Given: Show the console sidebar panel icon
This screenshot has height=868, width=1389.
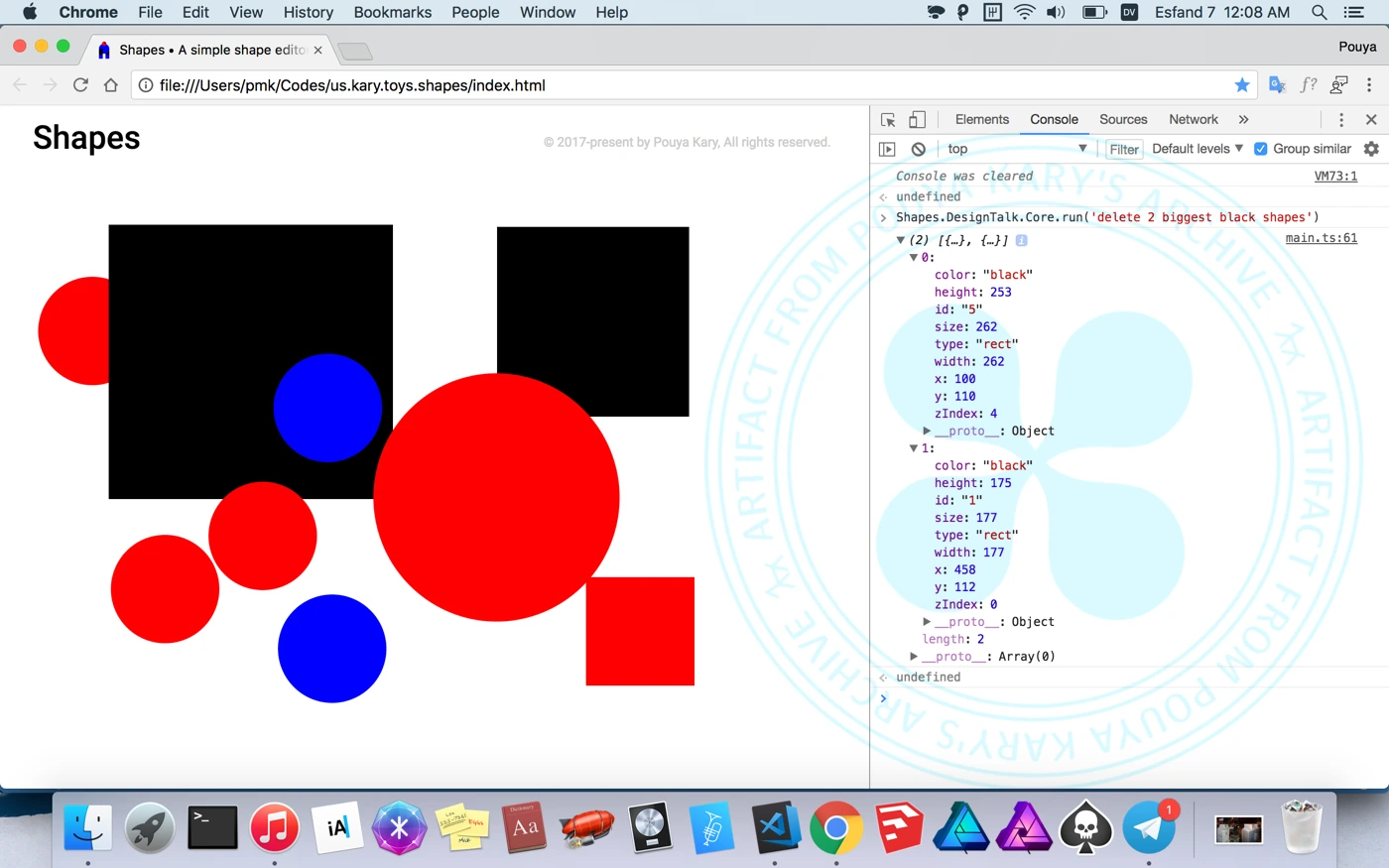Looking at the screenshot, I should point(887,149).
